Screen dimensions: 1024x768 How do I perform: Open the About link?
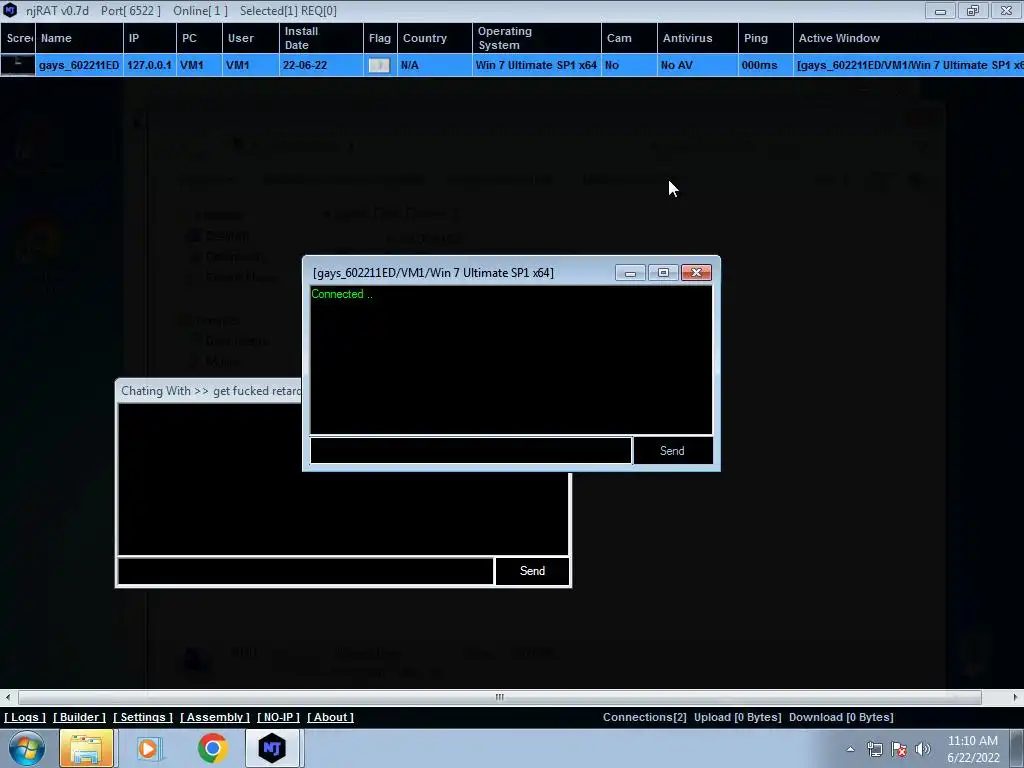[330, 717]
